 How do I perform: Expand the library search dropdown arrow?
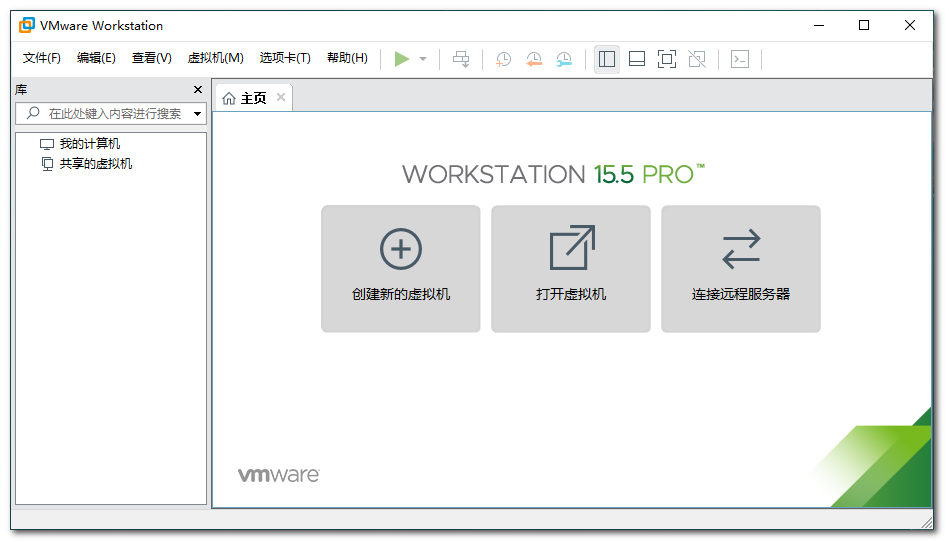point(197,114)
